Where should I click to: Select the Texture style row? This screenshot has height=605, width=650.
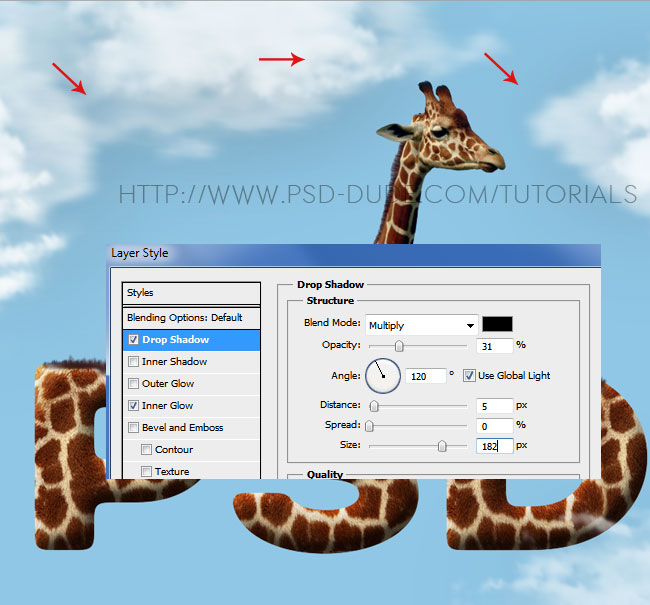pos(192,471)
